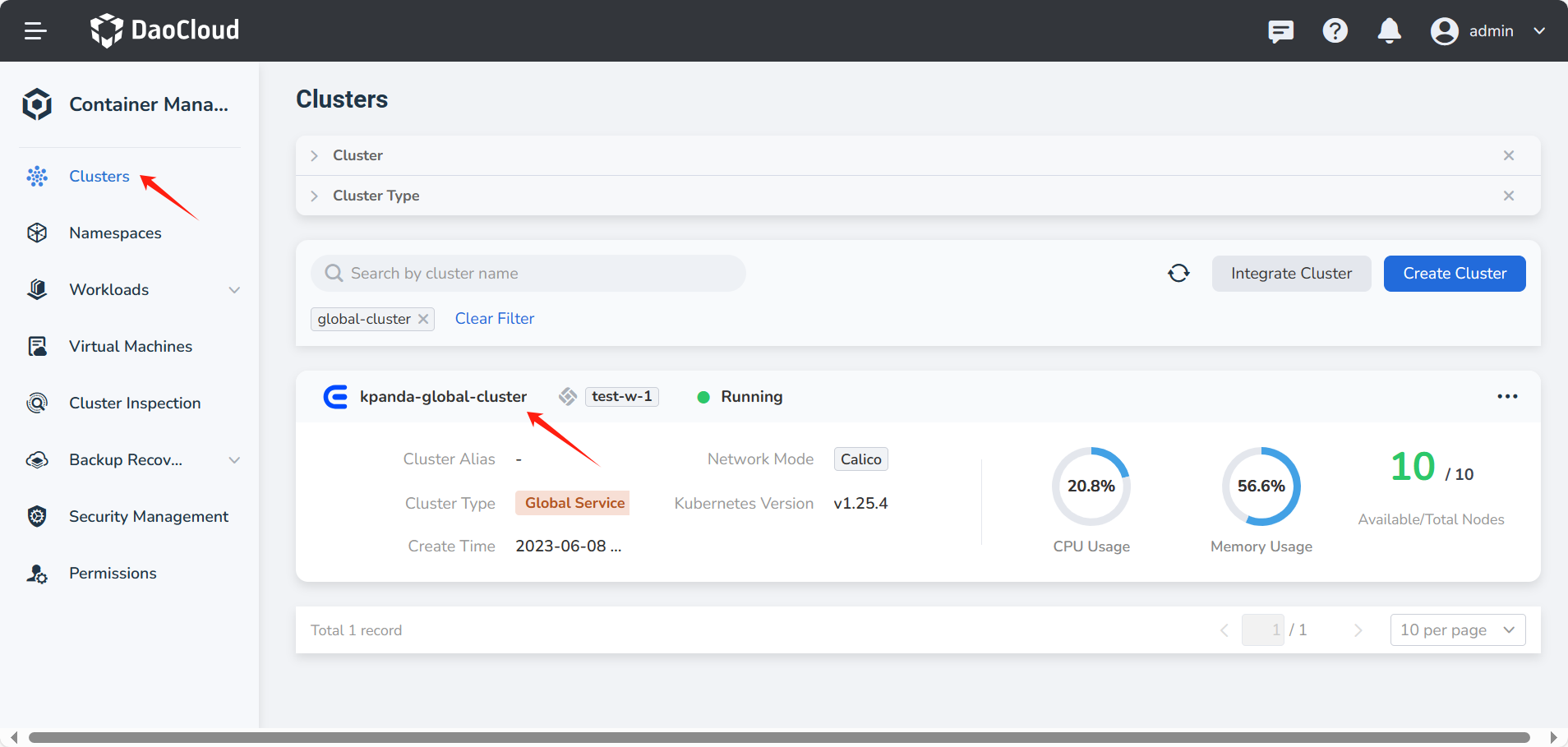Click the Clear Filter link
This screenshot has width=1568, height=747.
pyautogui.click(x=494, y=319)
